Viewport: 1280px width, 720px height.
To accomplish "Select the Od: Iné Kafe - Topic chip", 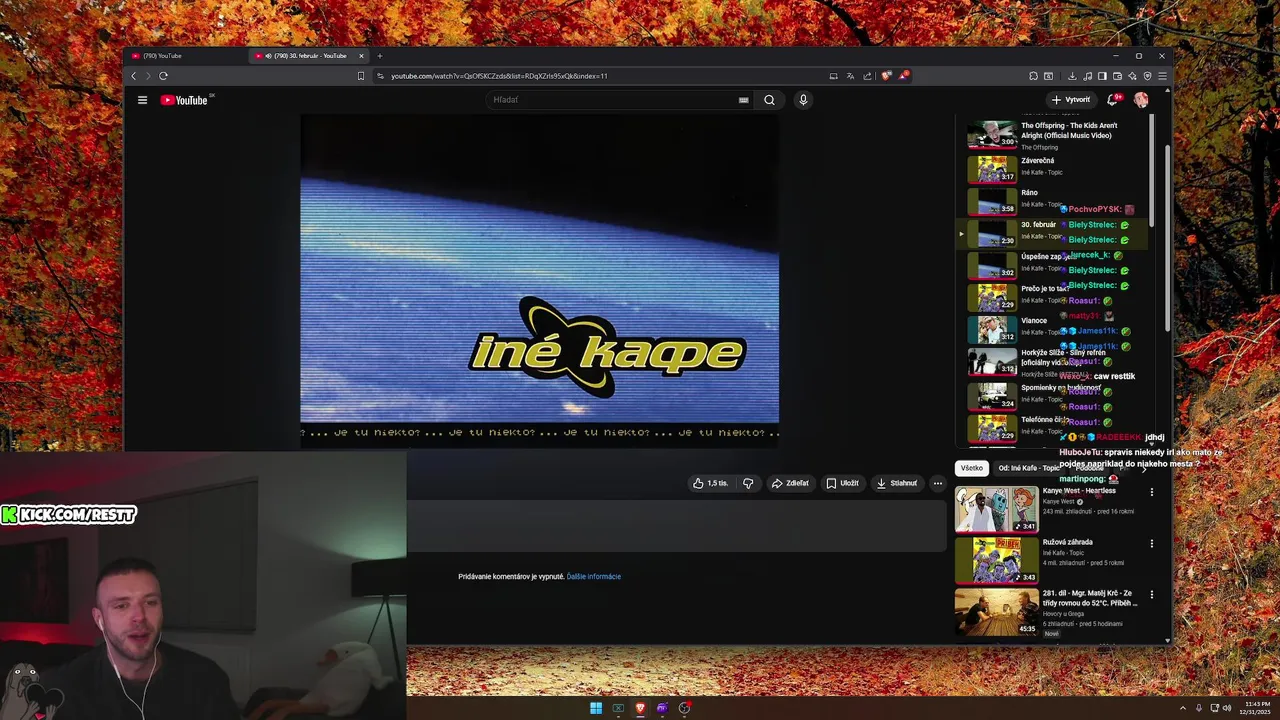I will [x=1028, y=468].
